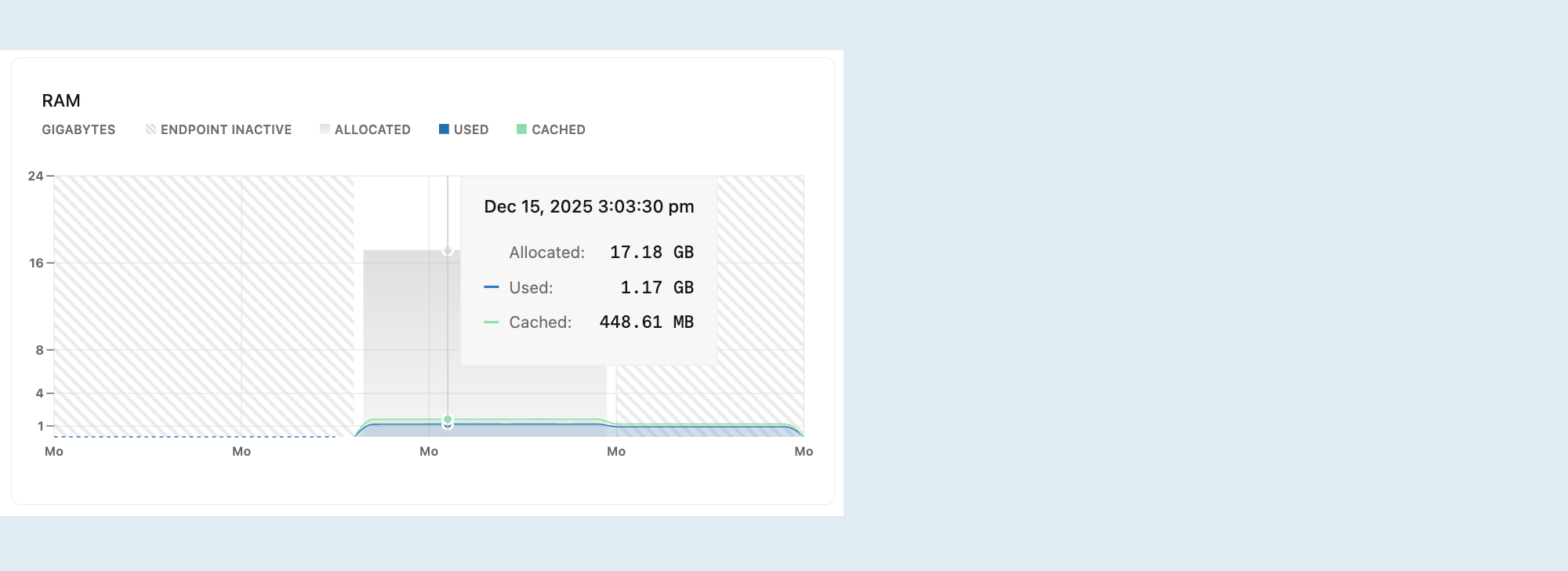This screenshot has width=1568, height=571.
Task: Open the GIGABYTES unit selector
Action: [x=78, y=129]
